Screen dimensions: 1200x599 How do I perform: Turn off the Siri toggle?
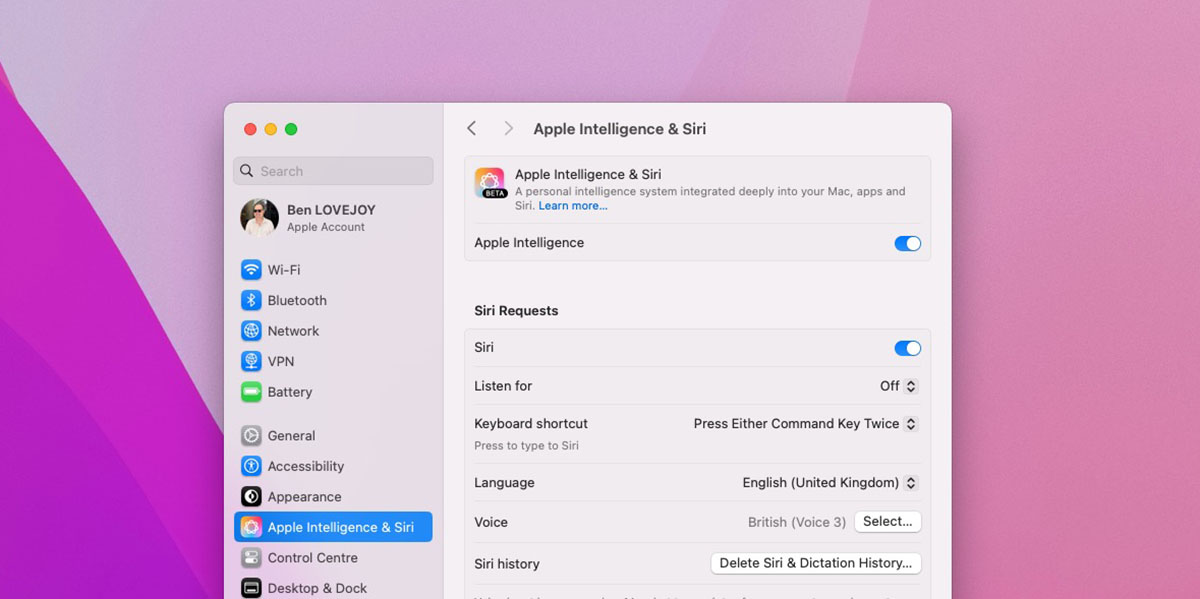(907, 348)
